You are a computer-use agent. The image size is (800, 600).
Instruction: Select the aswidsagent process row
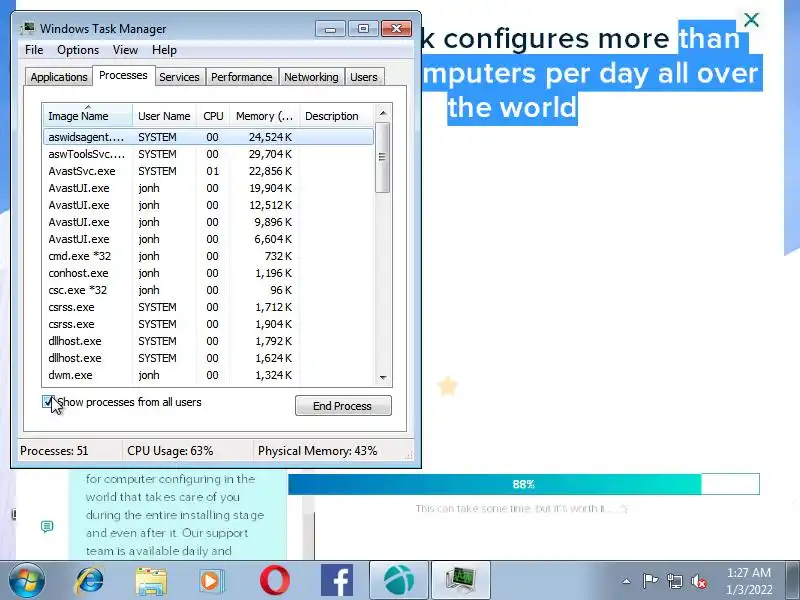pos(208,137)
